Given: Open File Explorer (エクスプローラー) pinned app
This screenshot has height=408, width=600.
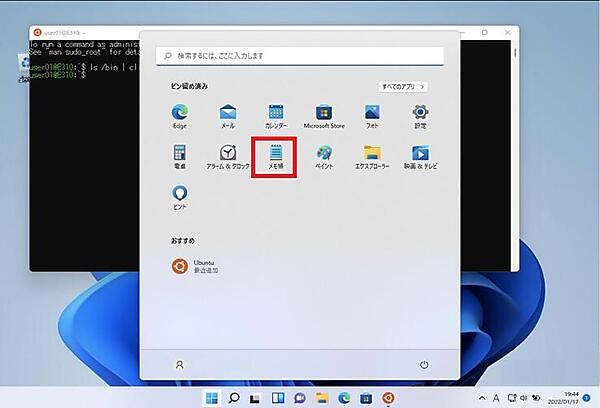Looking at the screenshot, I should tap(372, 157).
